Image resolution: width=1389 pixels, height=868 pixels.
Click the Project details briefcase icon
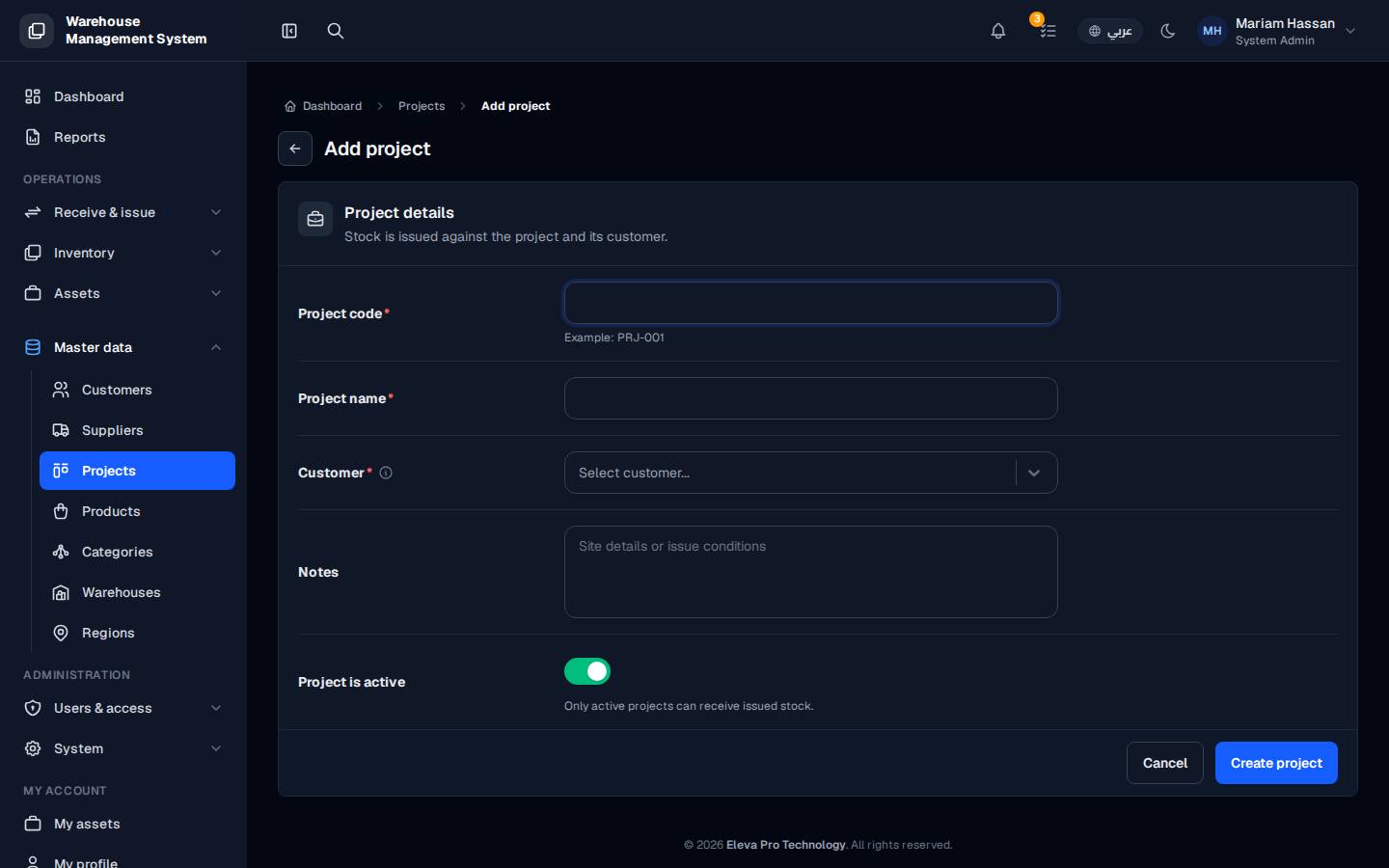tap(315, 219)
